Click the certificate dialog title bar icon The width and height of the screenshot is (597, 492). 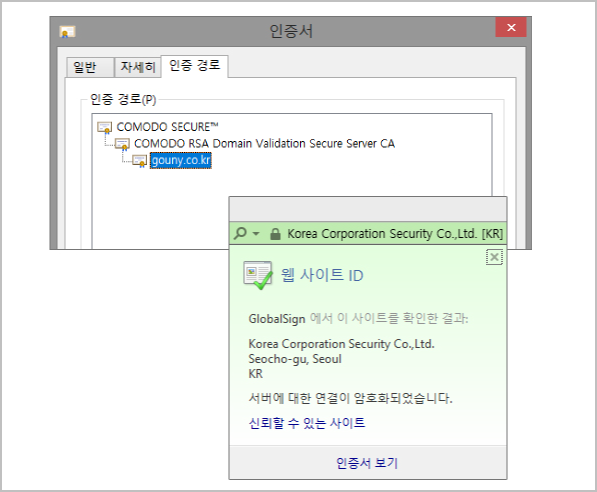pyautogui.click(x=67, y=32)
